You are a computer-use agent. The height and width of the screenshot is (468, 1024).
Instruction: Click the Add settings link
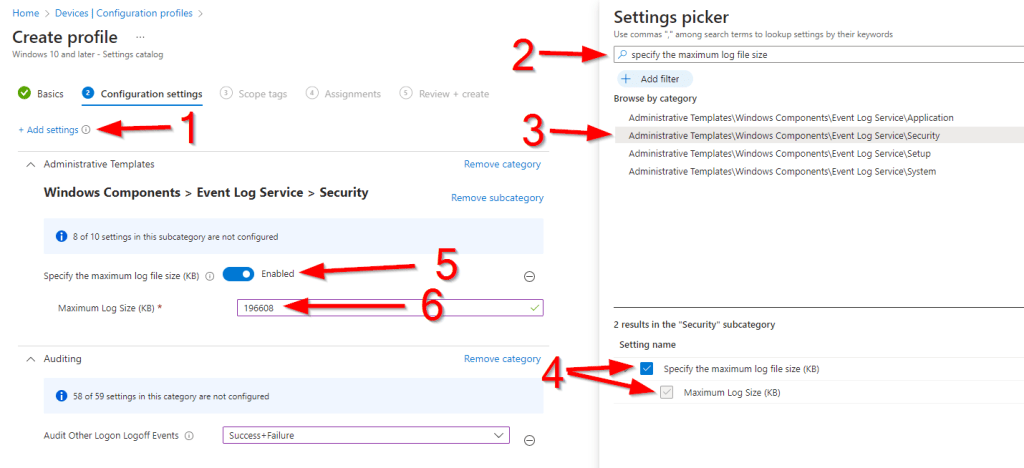(x=47, y=129)
